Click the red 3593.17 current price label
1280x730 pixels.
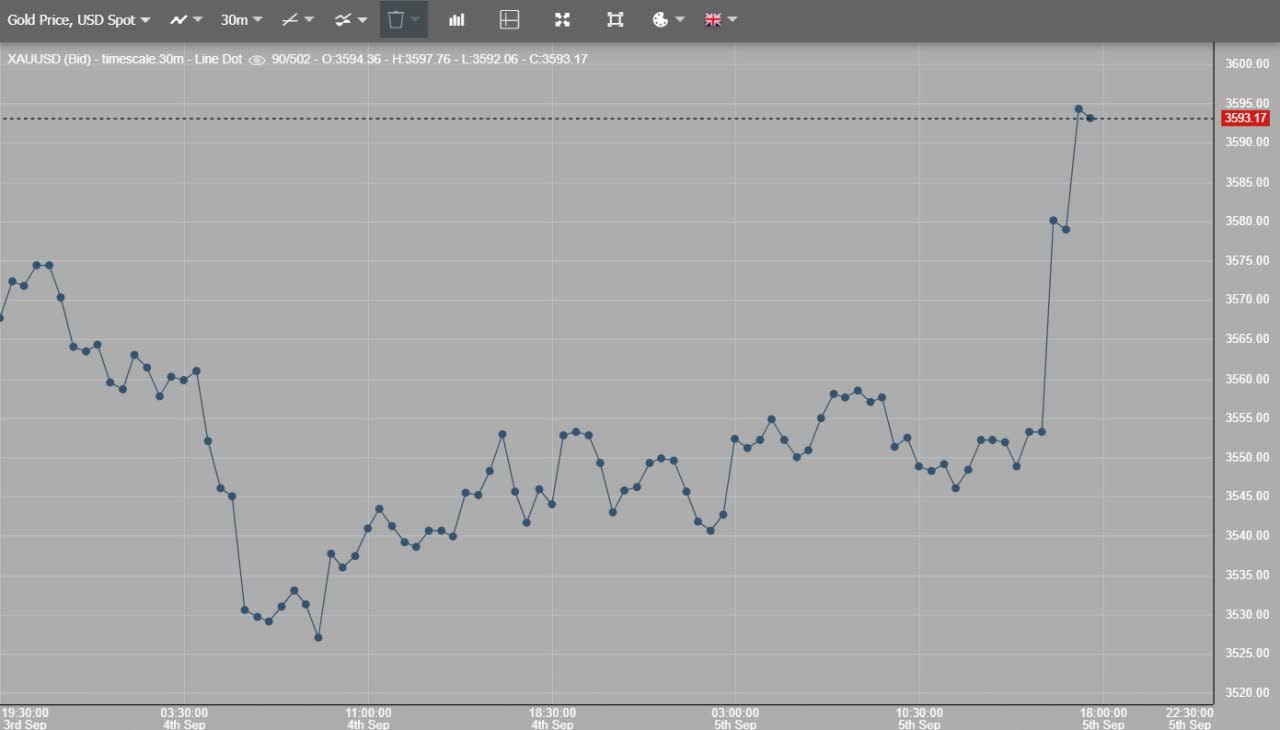(x=1245, y=118)
